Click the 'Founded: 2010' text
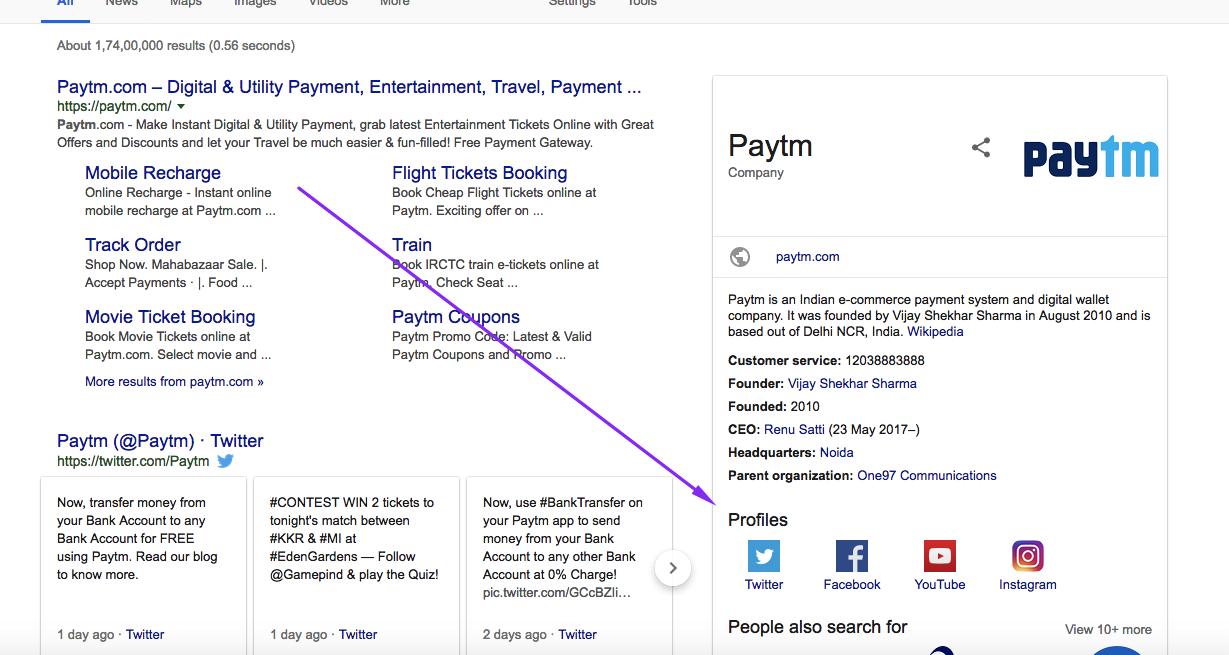1229x655 pixels. 774,407
